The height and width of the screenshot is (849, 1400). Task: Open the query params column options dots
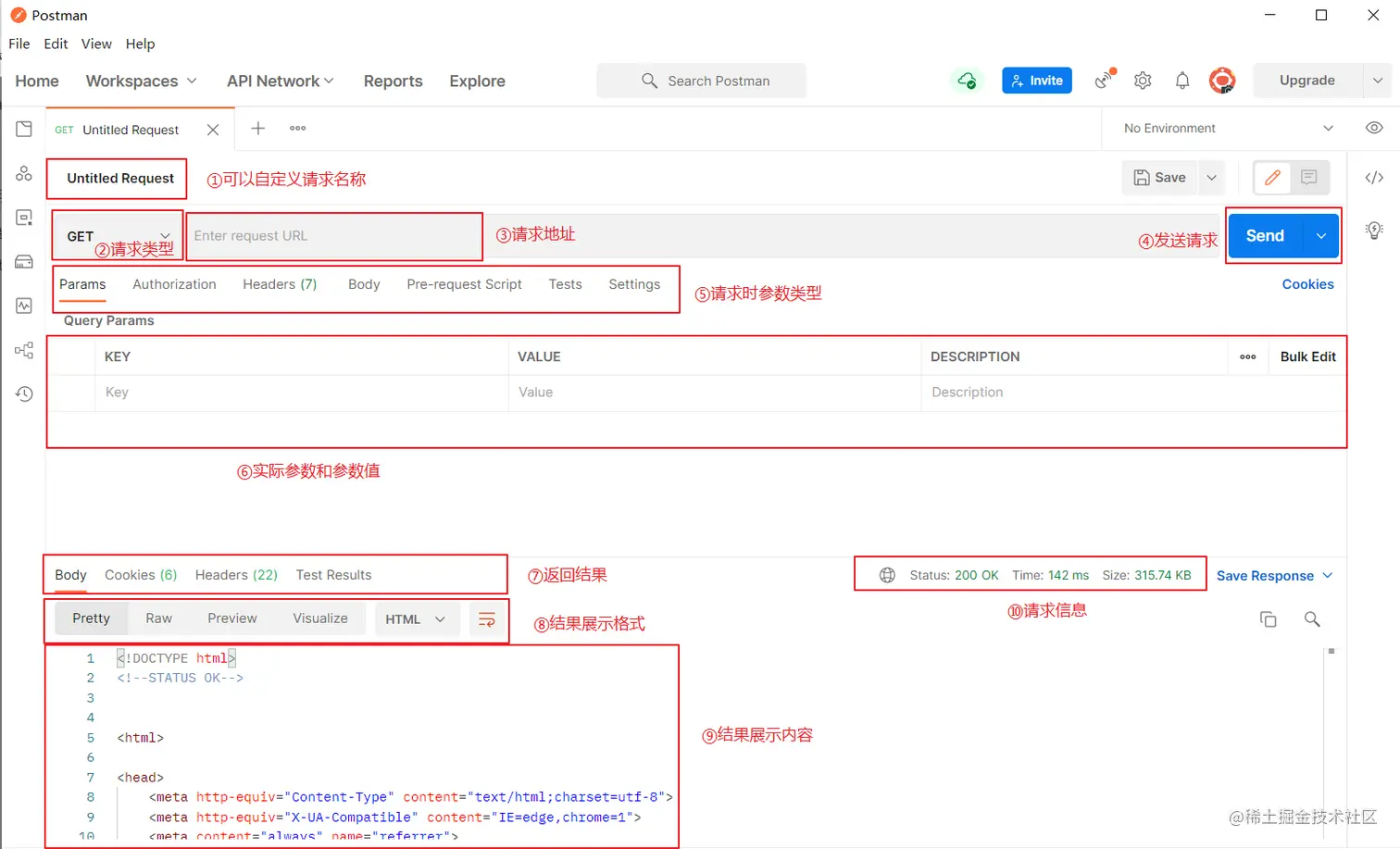pyautogui.click(x=1248, y=356)
